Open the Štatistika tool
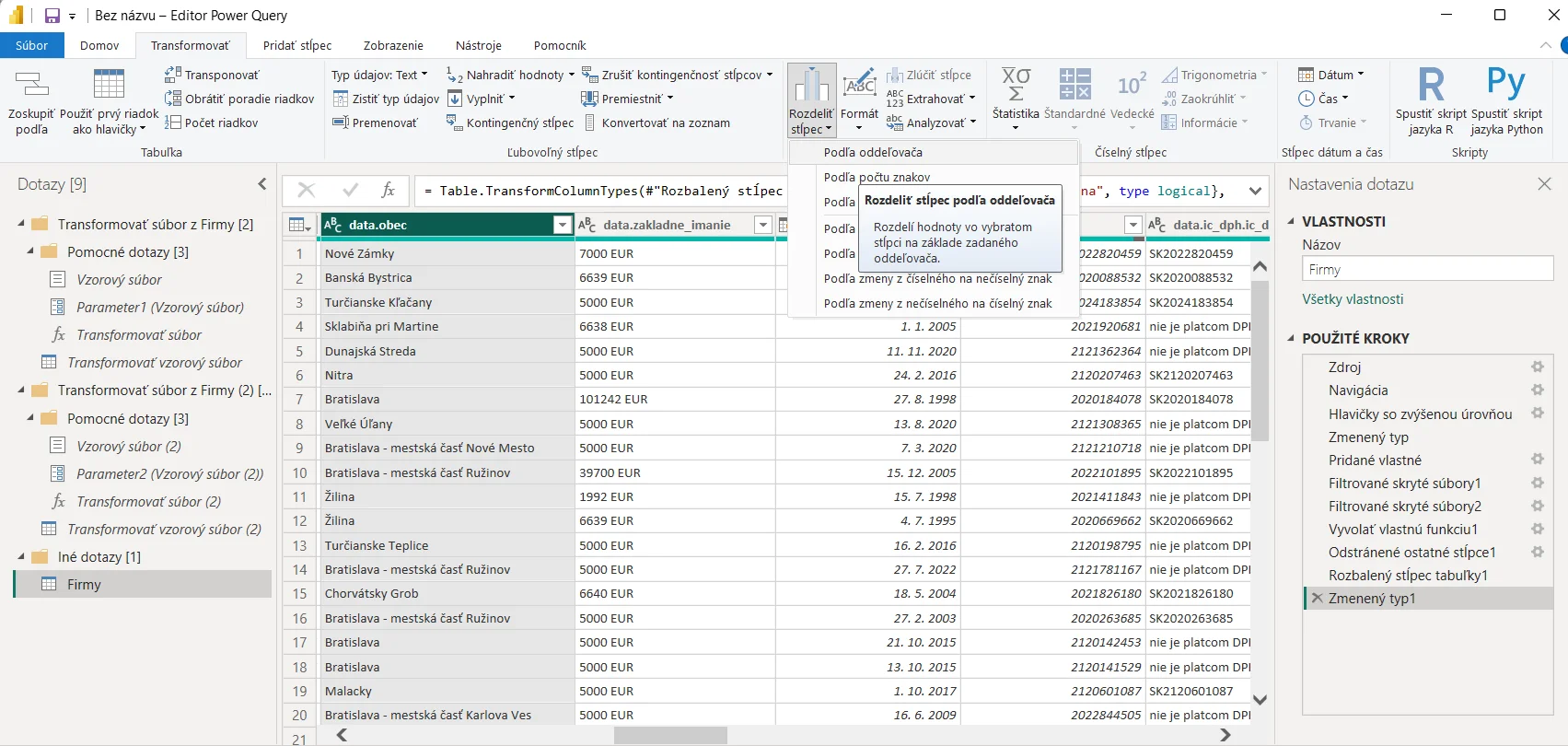The width and height of the screenshot is (1568, 746). [1016, 99]
